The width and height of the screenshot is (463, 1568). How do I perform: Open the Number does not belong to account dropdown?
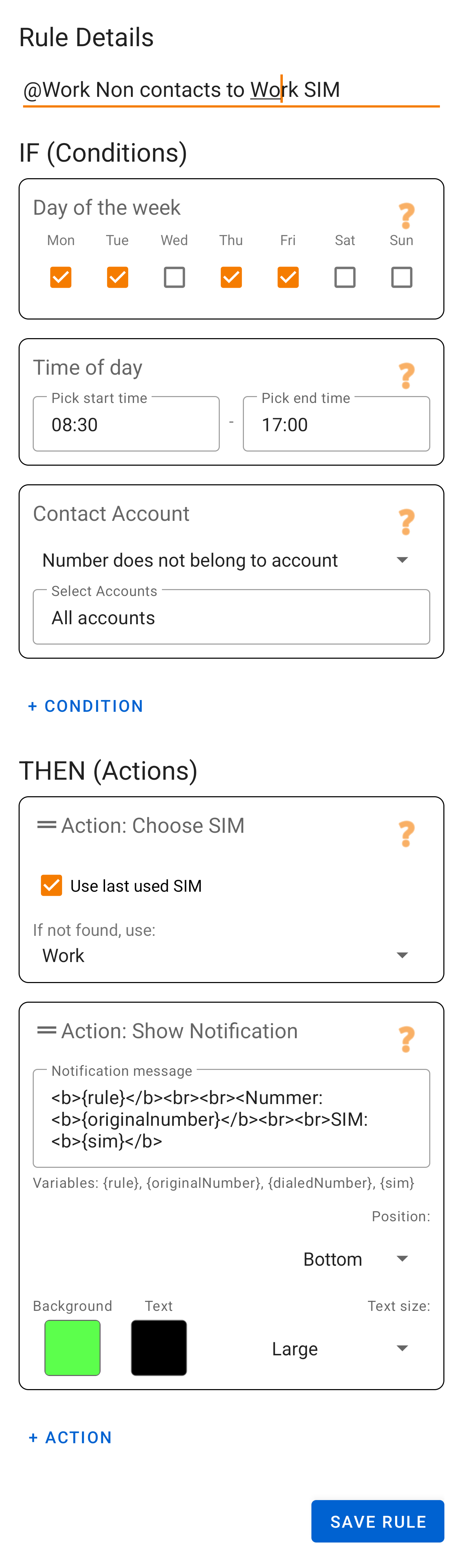click(x=231, y=559)
